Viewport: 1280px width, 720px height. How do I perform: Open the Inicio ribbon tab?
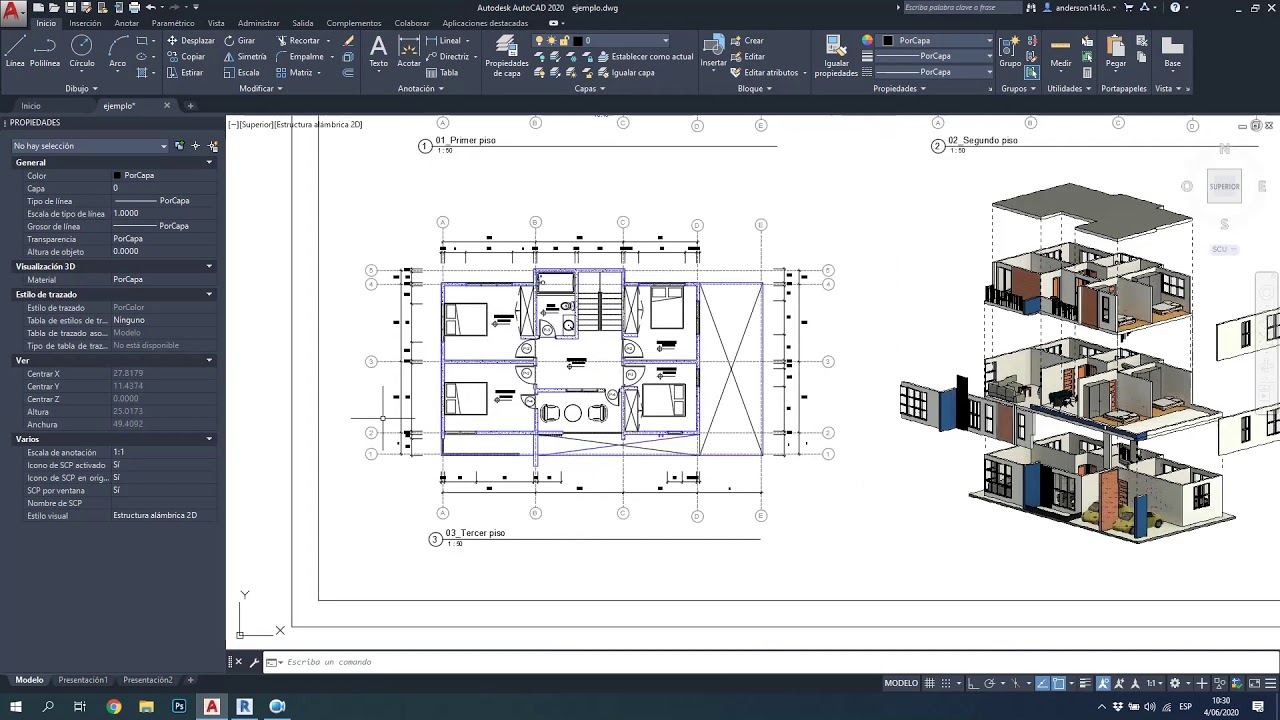[46, 23]
